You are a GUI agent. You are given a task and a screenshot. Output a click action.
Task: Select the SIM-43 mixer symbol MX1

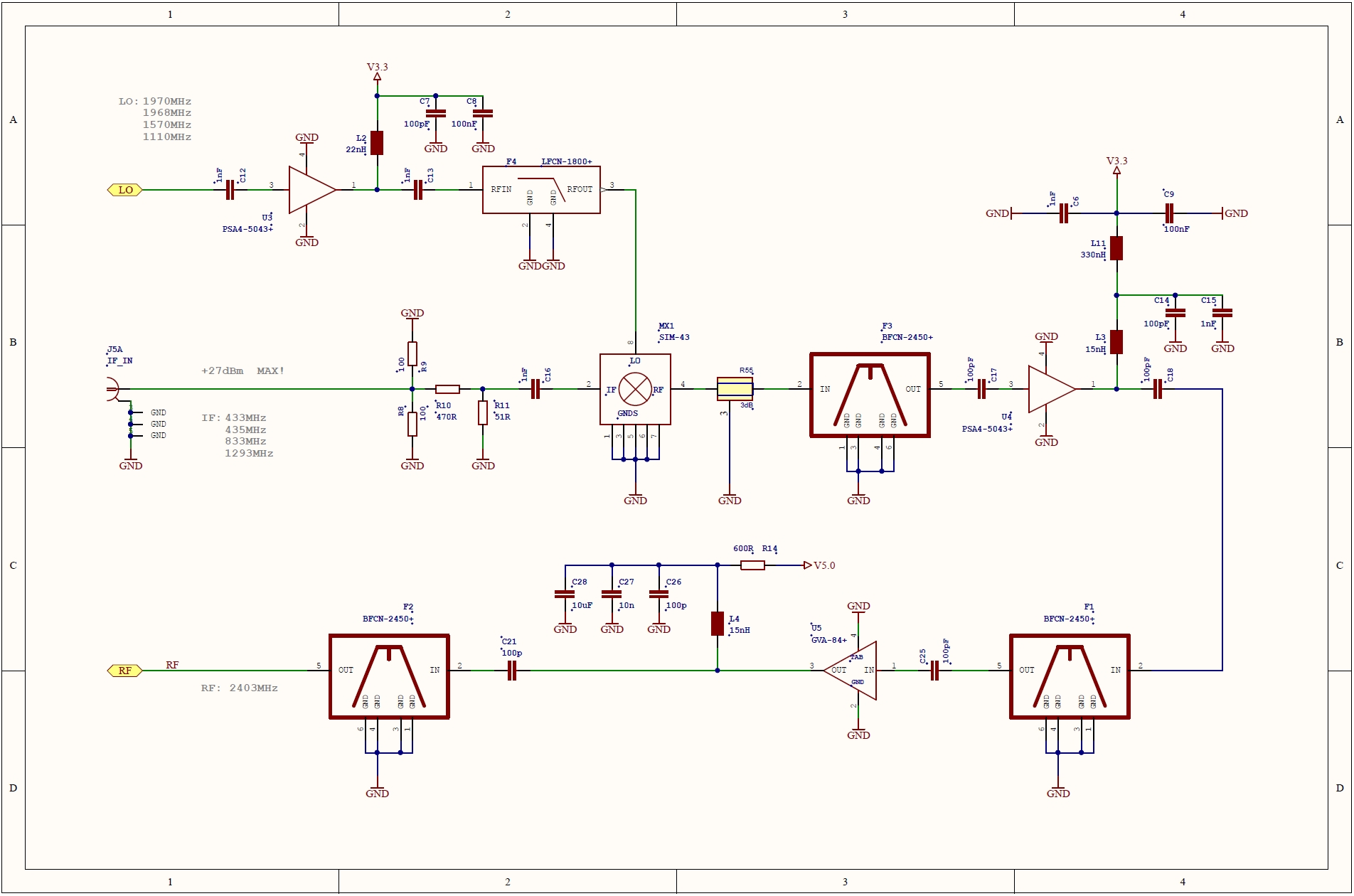(635, 389)
